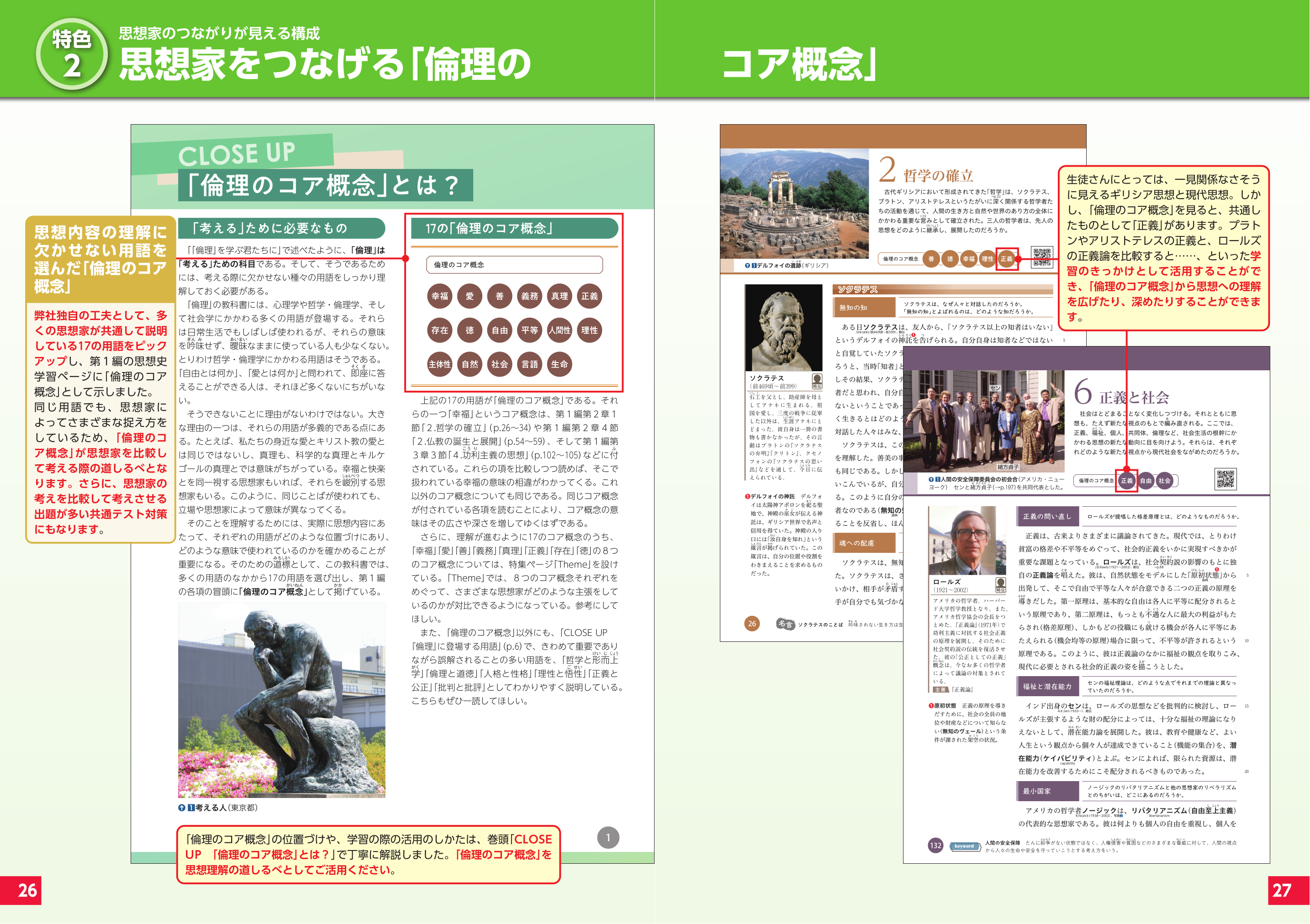Click the 「考える」ために必要なもの heading
The image size is (1310, 924).
pyautogui.click(x=282, y=228)
